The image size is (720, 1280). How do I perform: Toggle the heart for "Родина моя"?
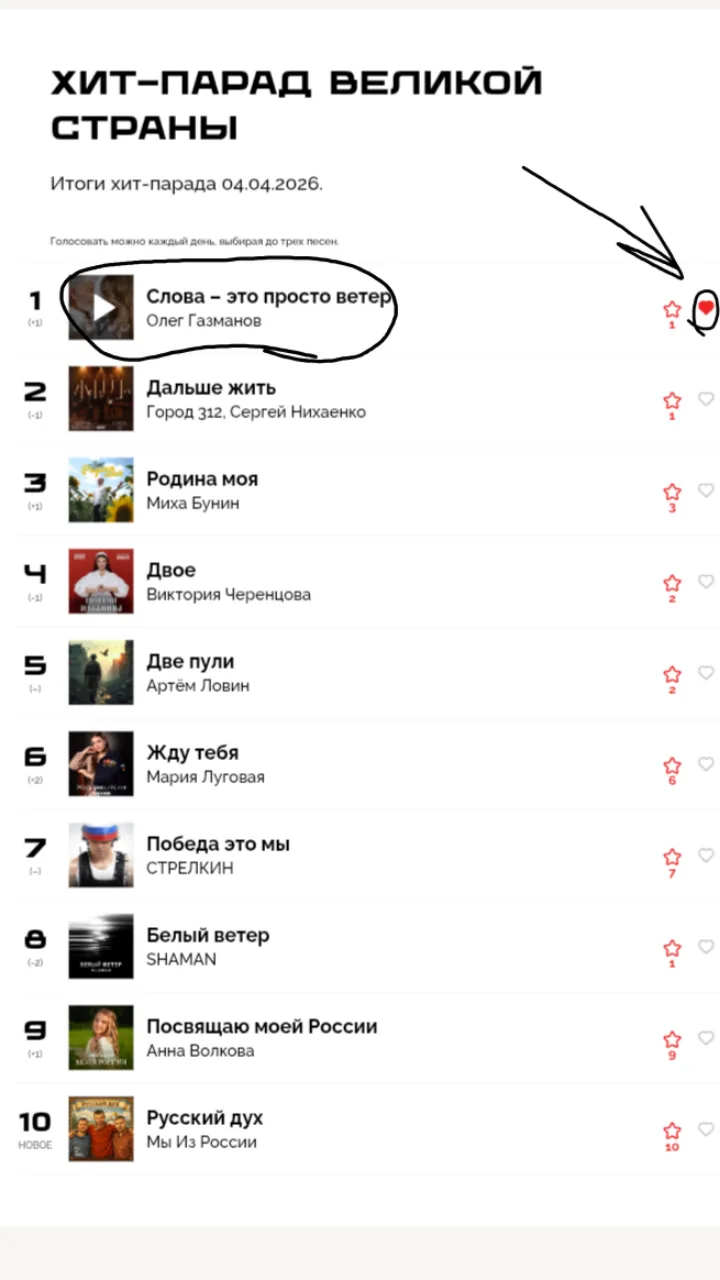click(x=706, y=490)
